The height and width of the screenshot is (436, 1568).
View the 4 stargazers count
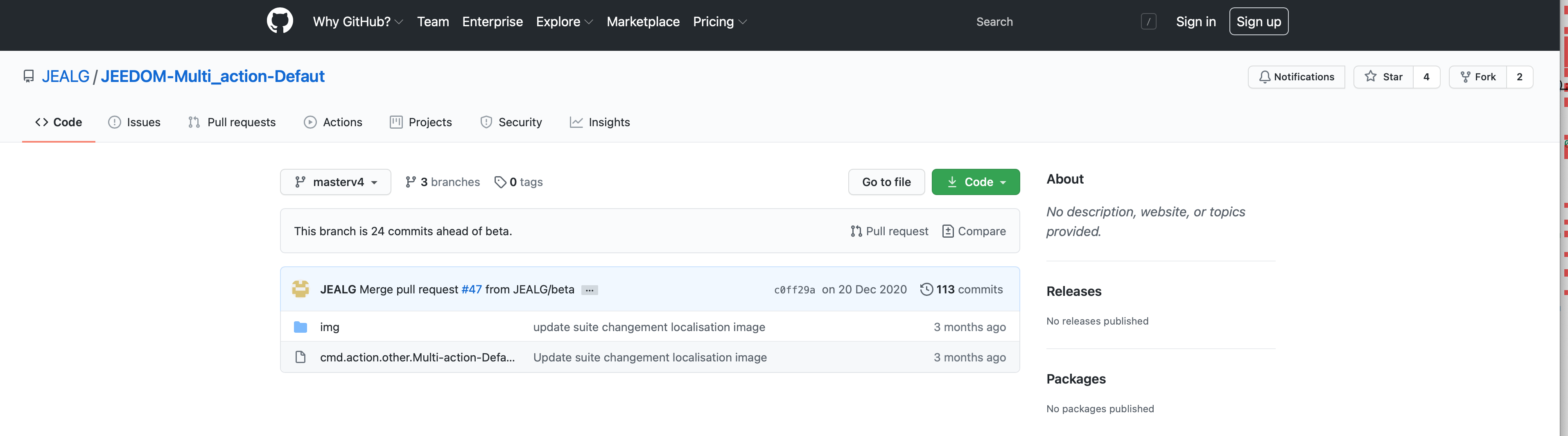[1426, 77]
